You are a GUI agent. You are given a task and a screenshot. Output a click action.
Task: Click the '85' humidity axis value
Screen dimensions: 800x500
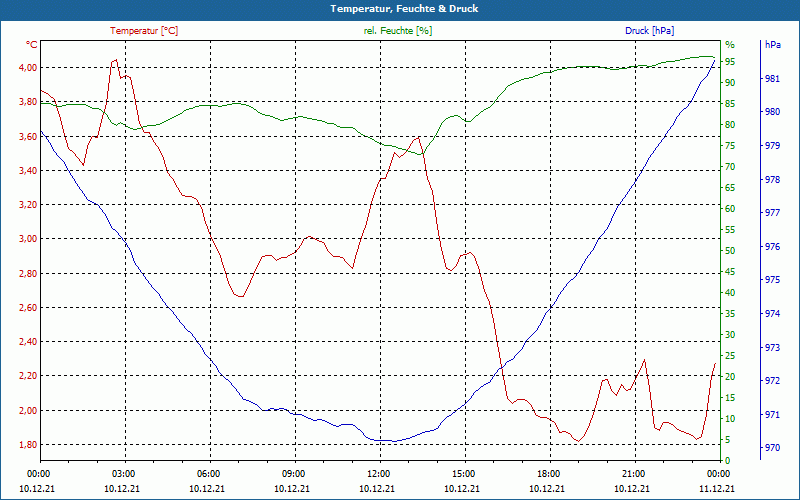[730, 104]
